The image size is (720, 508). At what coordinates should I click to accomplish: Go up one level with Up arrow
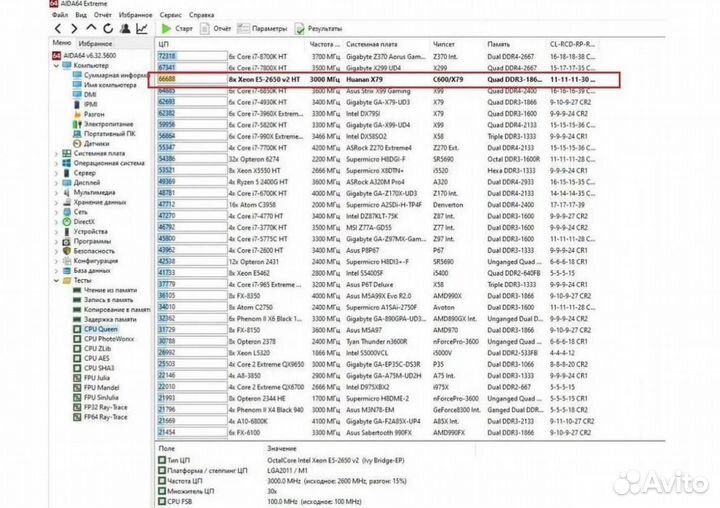click(91, 28)
